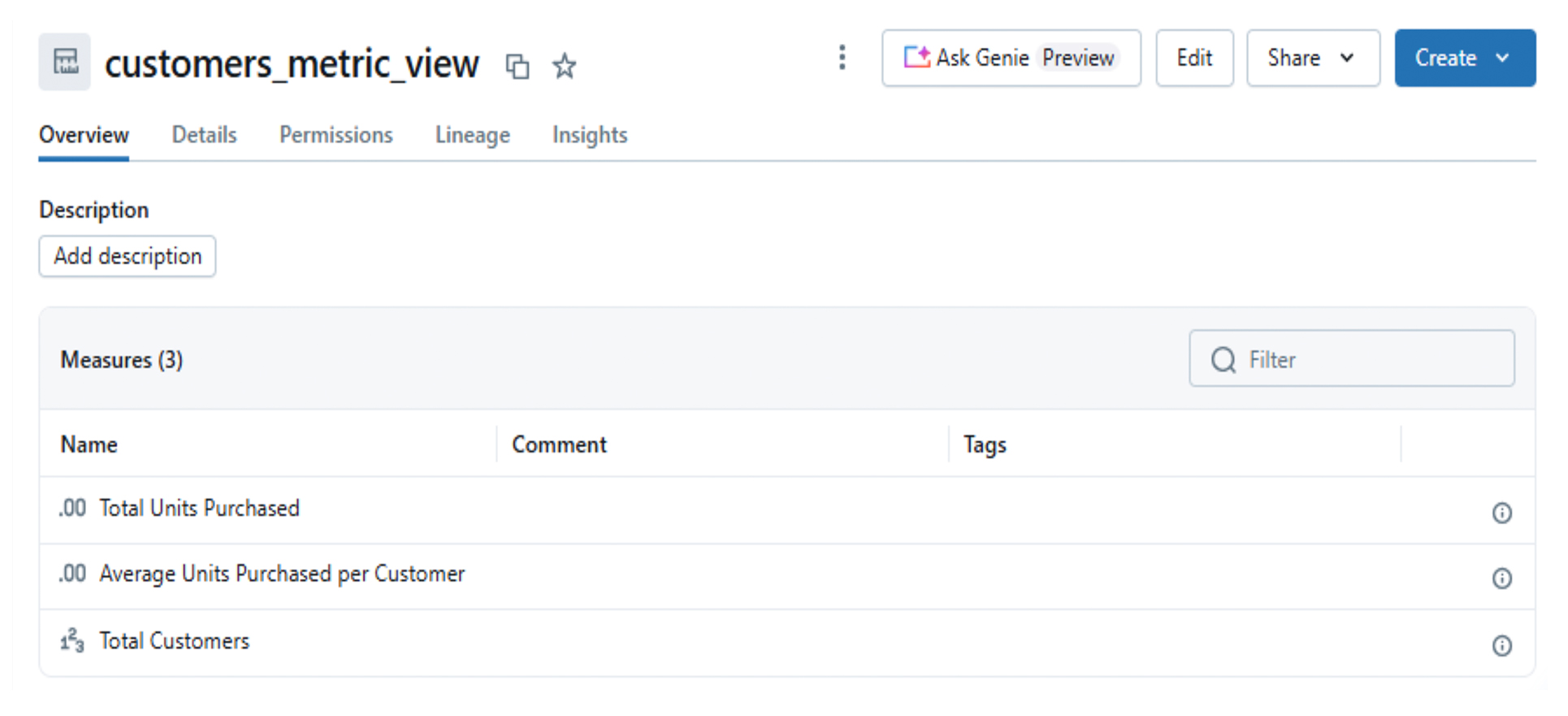Open the Create dropdown menu
The width and height of the screenshot is (1568, 716).
1464,59
